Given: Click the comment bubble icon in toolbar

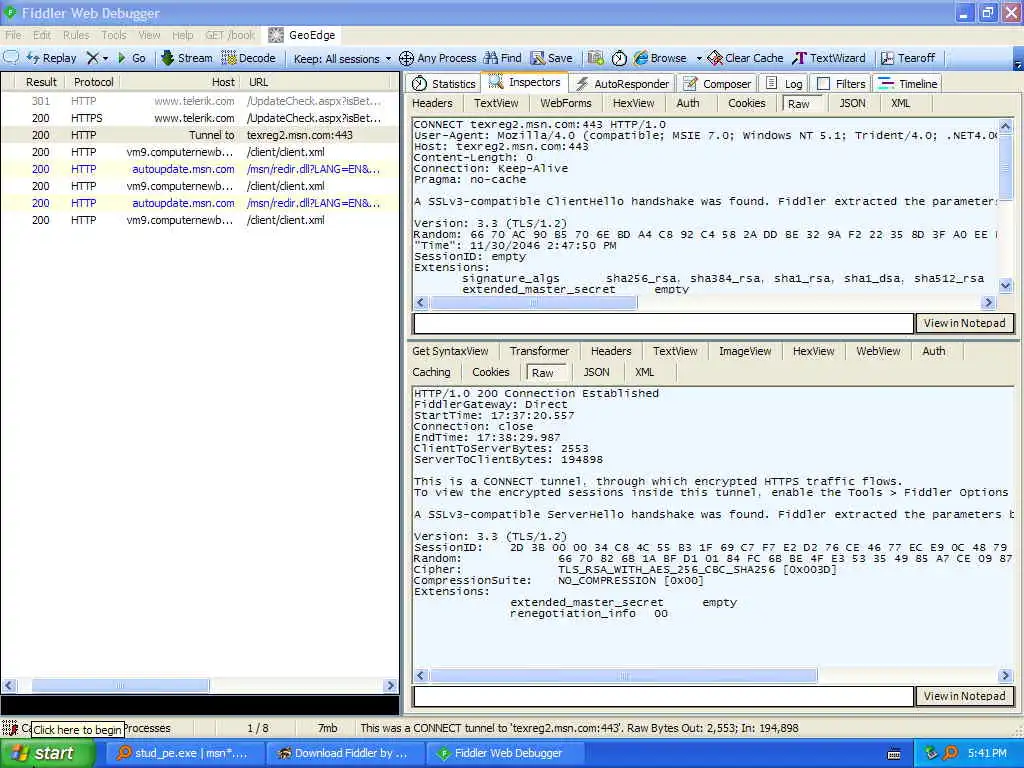Looking at the screenshot, I should point(11,57).
